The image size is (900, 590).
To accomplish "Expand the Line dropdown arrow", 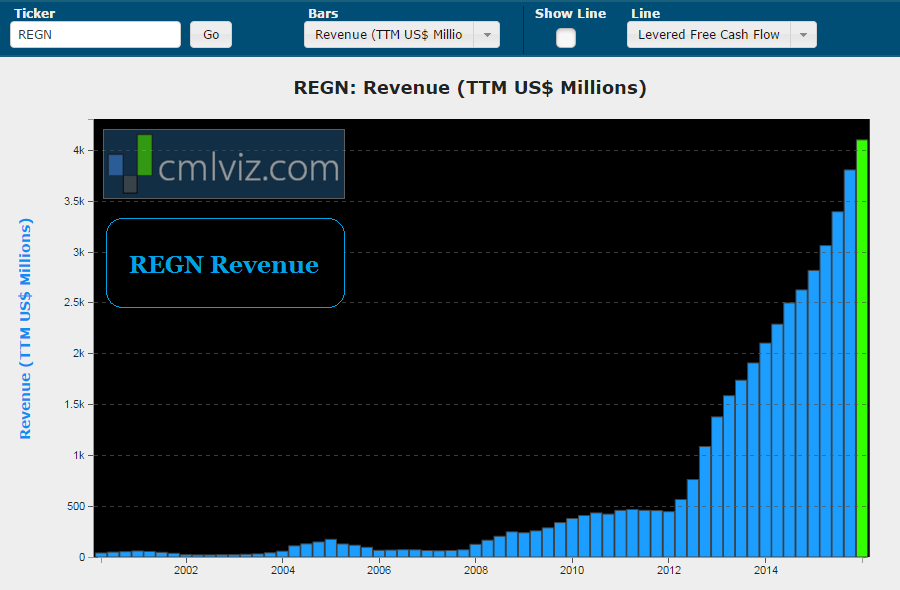I will (x=804, y=34).
